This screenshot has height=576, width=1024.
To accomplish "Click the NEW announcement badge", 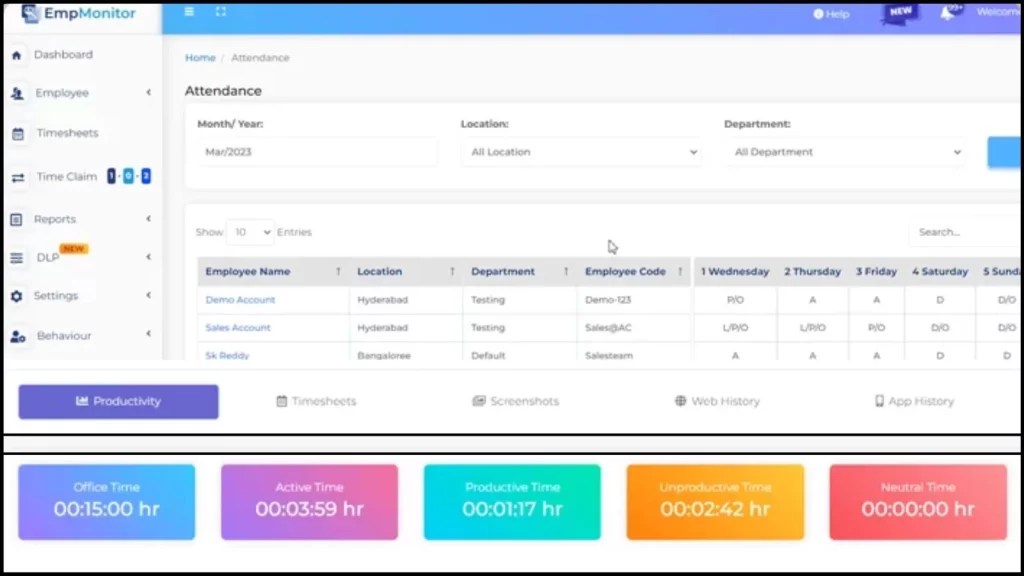I will click(x=900, y=13).
